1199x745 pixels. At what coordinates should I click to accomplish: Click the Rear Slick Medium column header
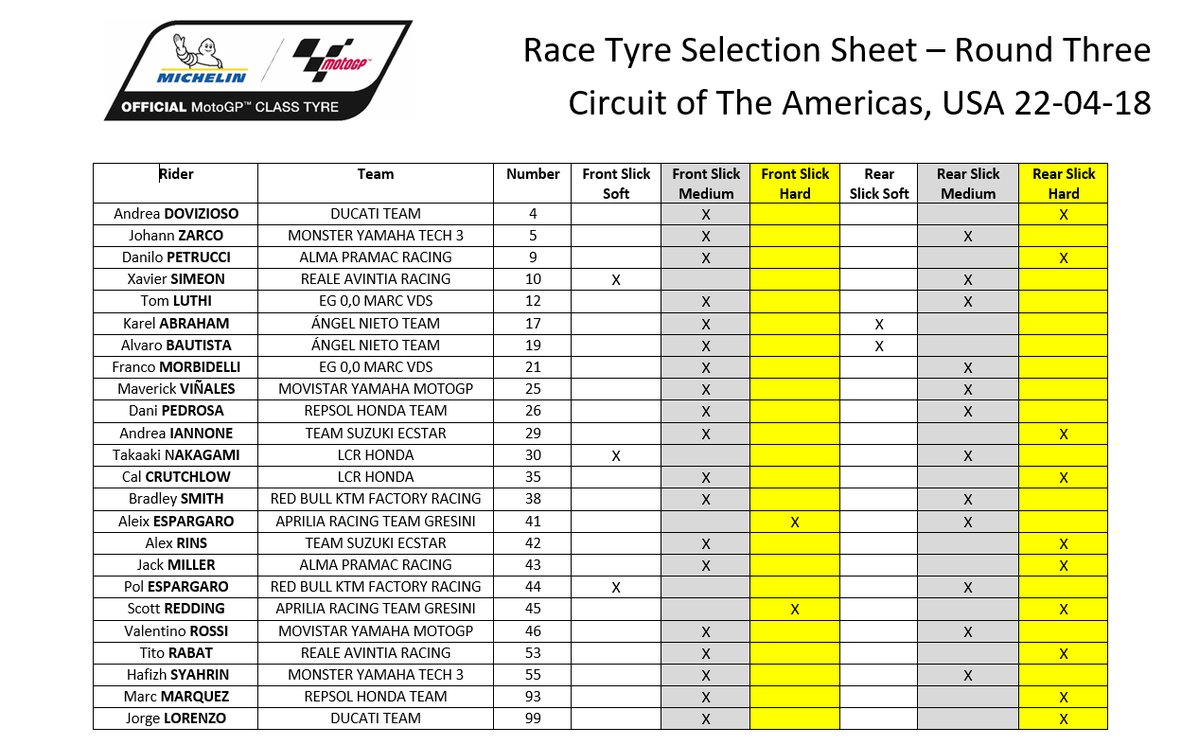coord(968,184)
